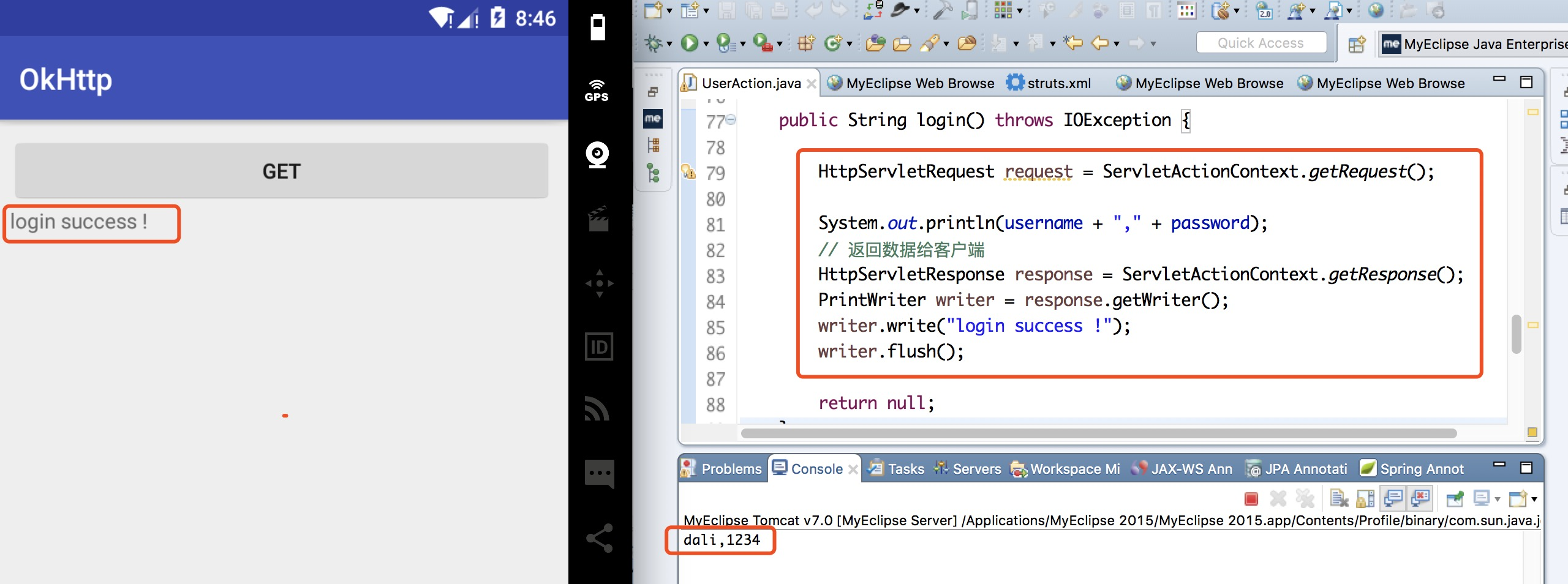Open the Debug dropdown arrow

669,44
